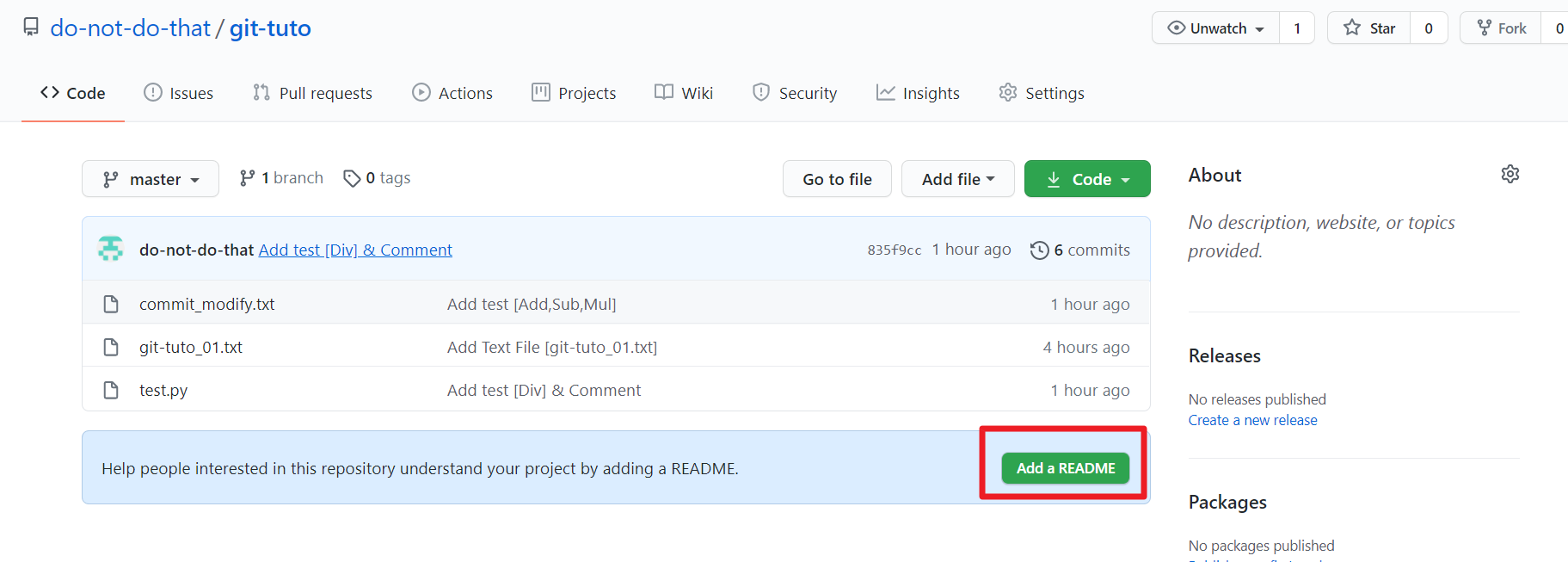The width and height of the screenshot is (1568, 562).
Task: Open the Wiki tab
Action: (684, 93)
